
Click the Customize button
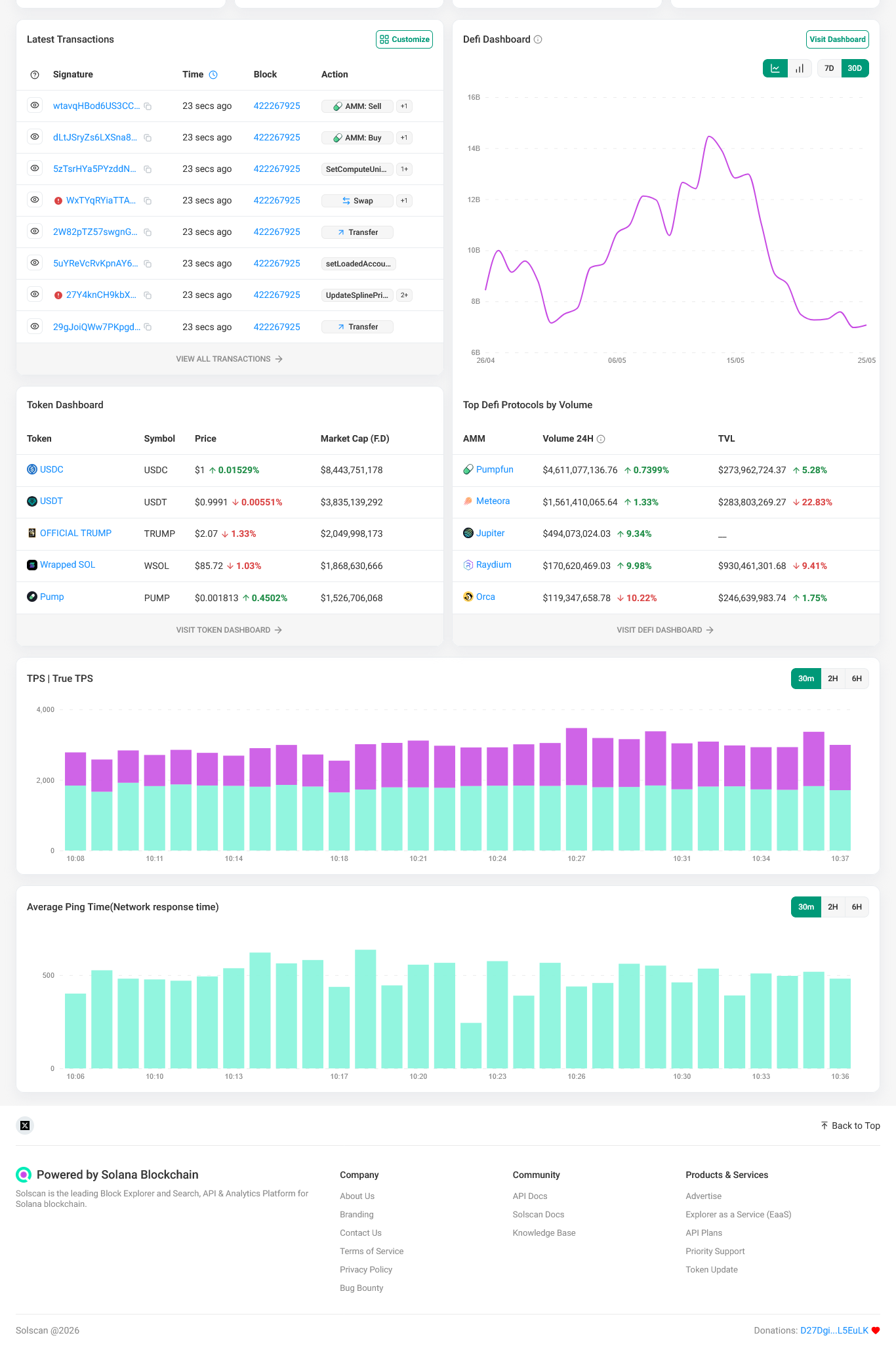click(404, 39)
